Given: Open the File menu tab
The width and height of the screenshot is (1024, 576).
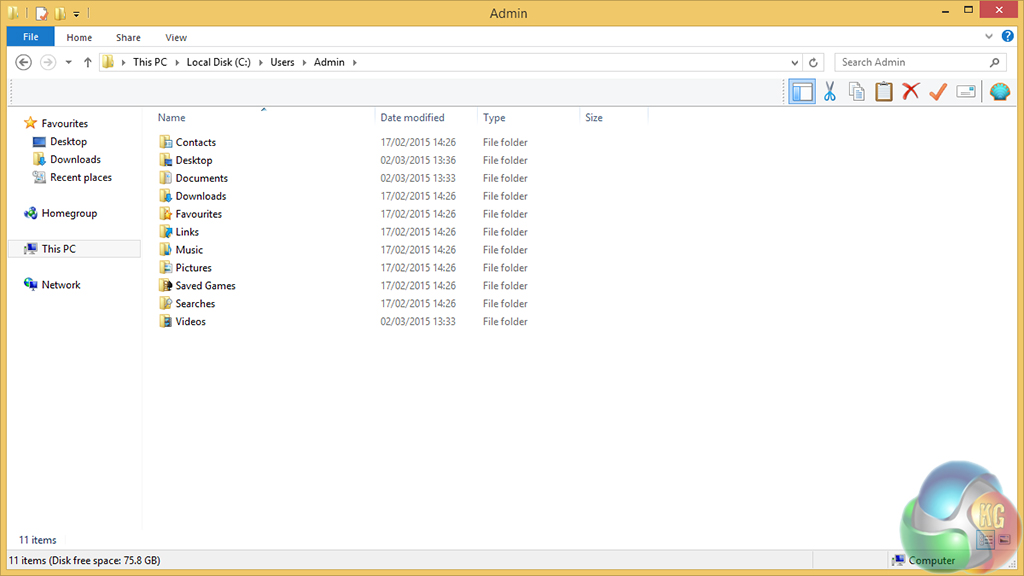Looking at the screenshot, I should click(31, 37).
